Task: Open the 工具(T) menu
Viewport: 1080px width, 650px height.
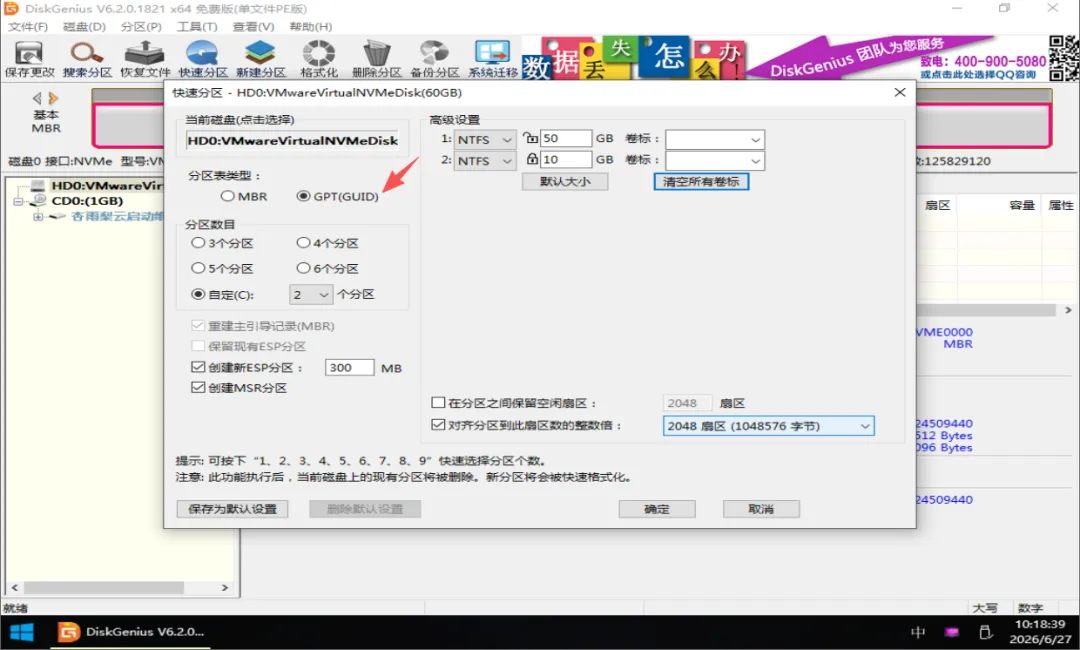Action: (x=197, y=27)
